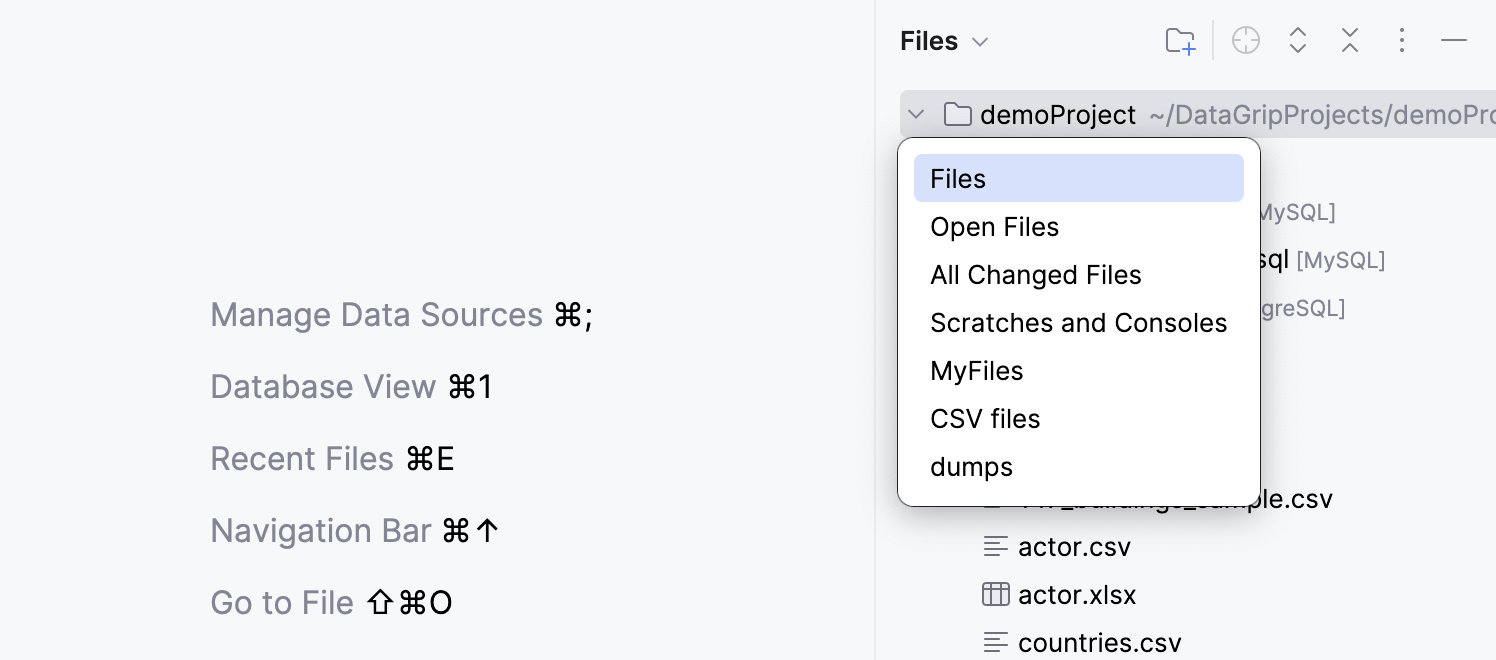The width and height of the screenshot is (1496, 660).
Task: Choose Scratches and Consoles in the menu
Action: click(x=1078, y=322)
